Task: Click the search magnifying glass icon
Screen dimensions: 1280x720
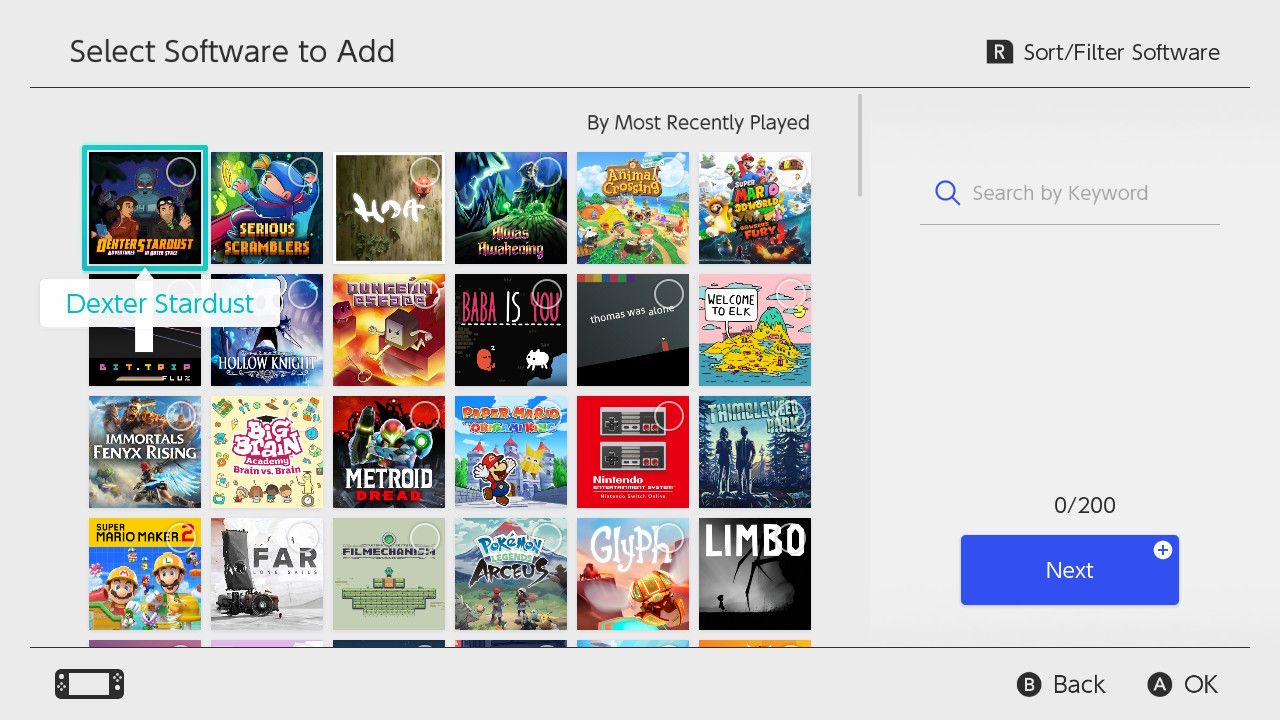Action: tap(947, 193)
